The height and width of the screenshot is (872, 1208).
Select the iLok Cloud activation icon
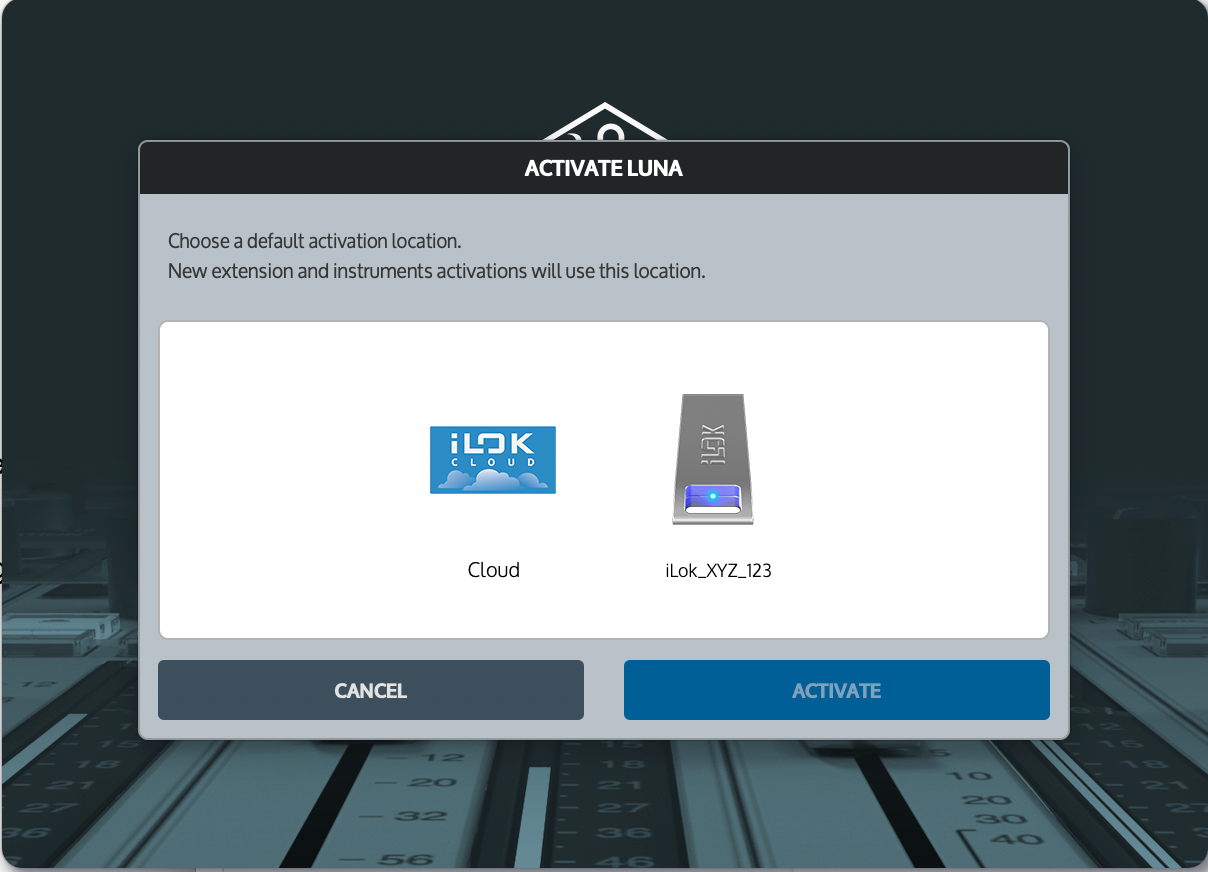493,459
